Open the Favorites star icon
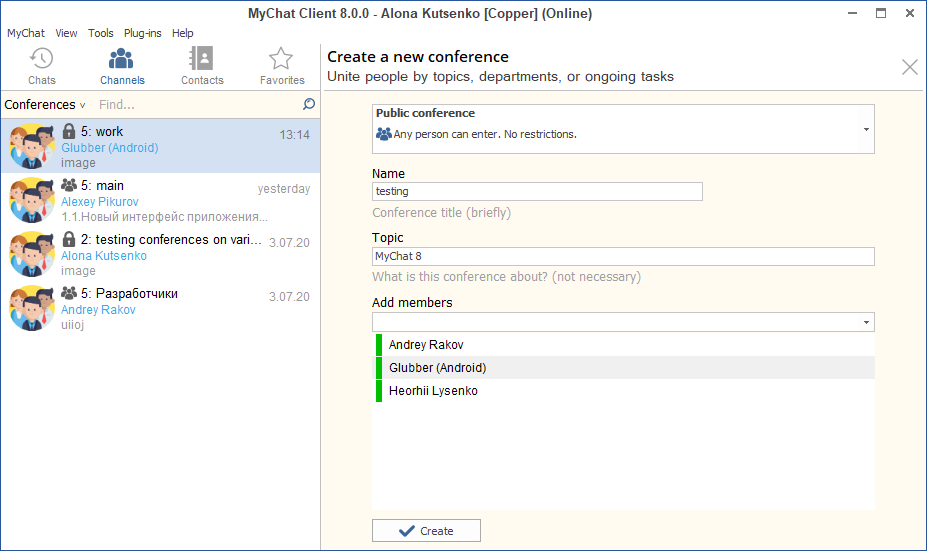 tap(281, 59)
